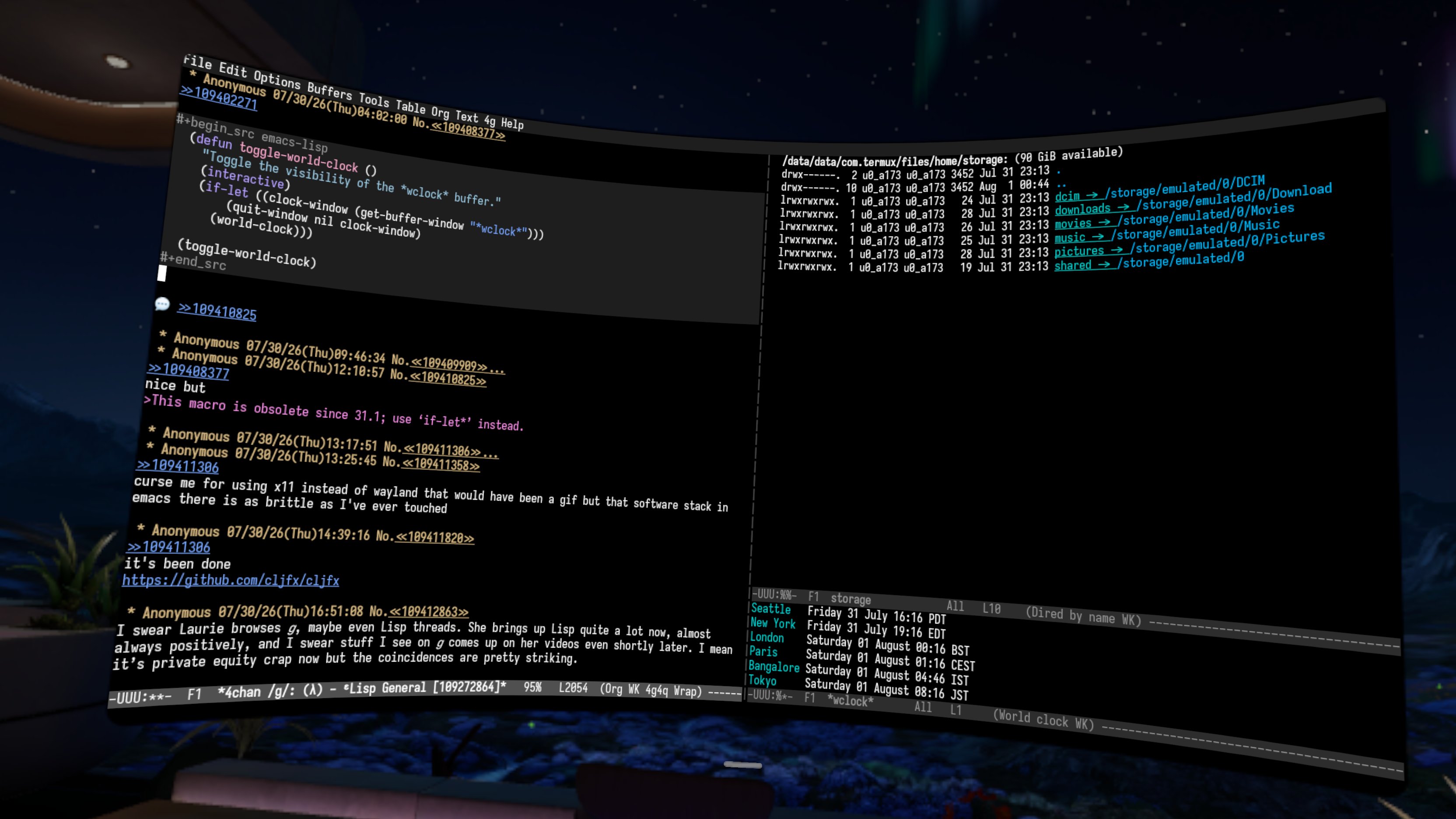Click the "(Dired by name WK)" mode indicator
Viewport: 1456px width, 819px height.
click(1084, 616)
